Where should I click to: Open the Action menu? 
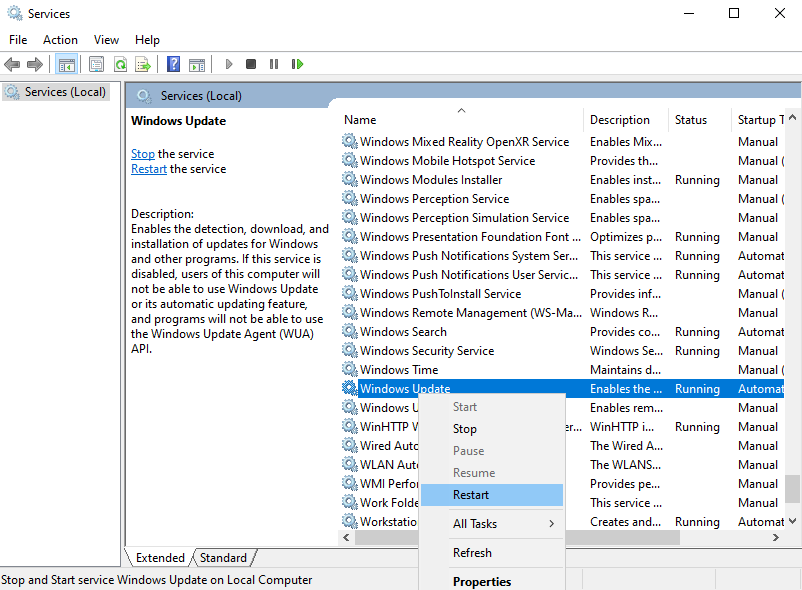click(60, 40)
